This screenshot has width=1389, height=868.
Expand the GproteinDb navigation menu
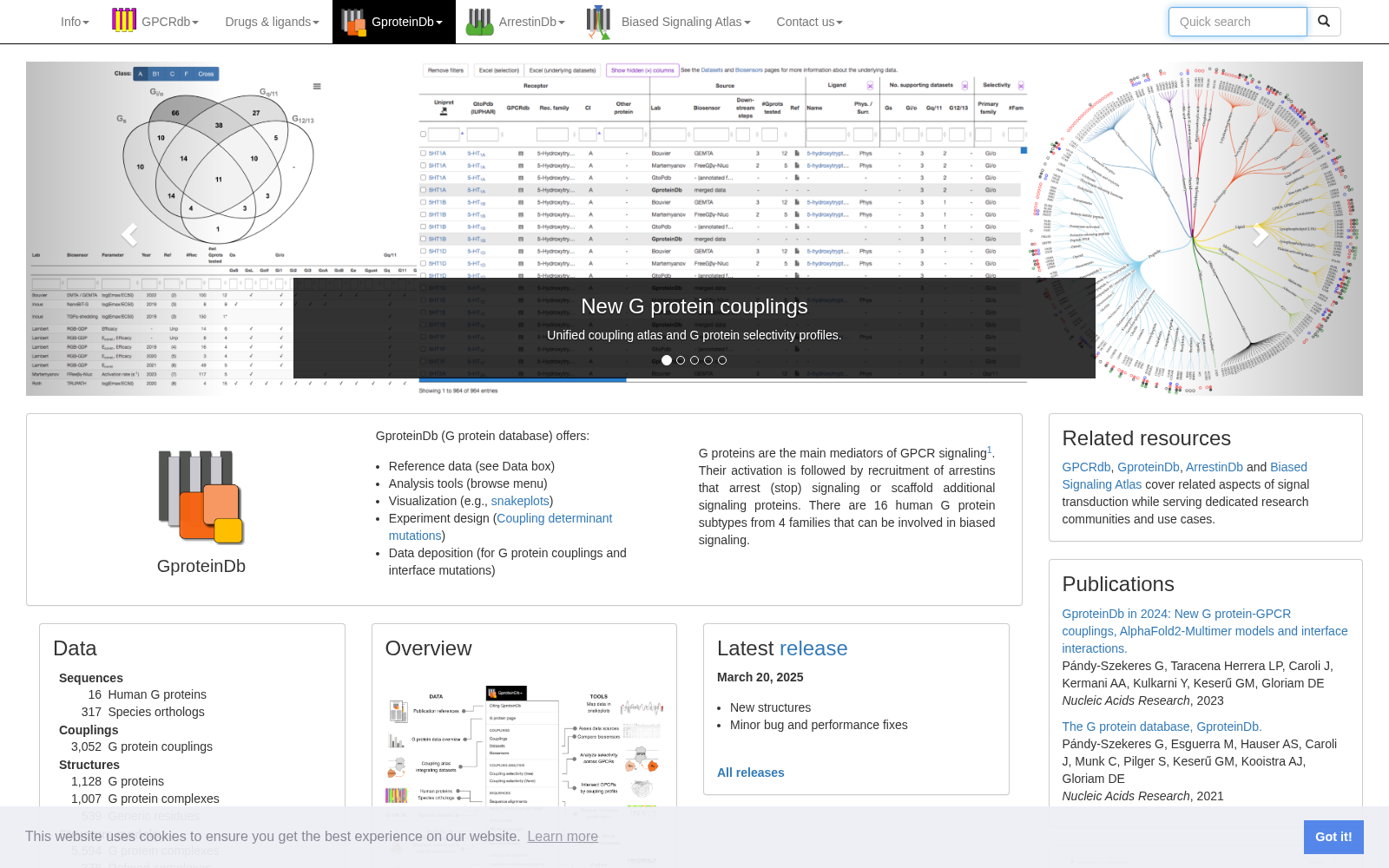coord(394,22)
